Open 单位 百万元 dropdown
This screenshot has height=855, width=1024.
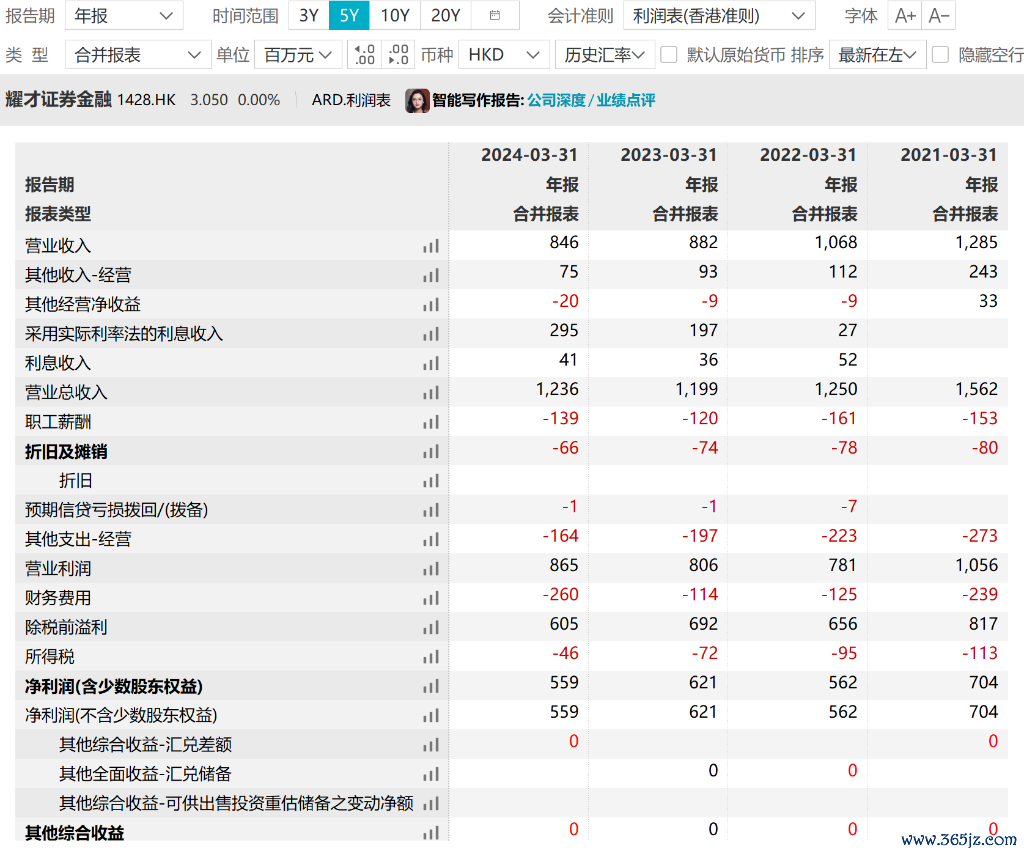(298, 55)
